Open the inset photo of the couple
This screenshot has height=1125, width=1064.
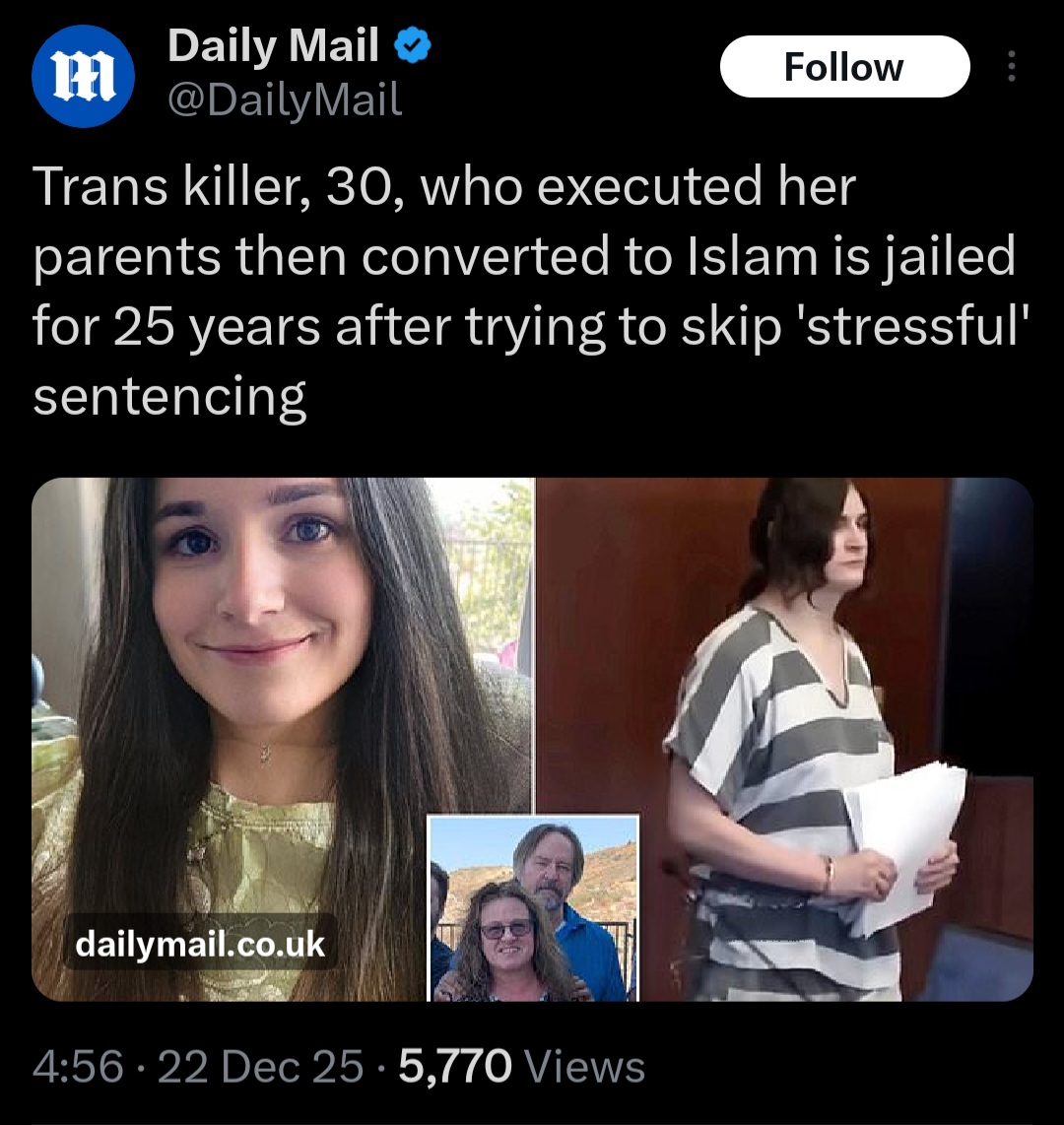(x=533, y=907)
